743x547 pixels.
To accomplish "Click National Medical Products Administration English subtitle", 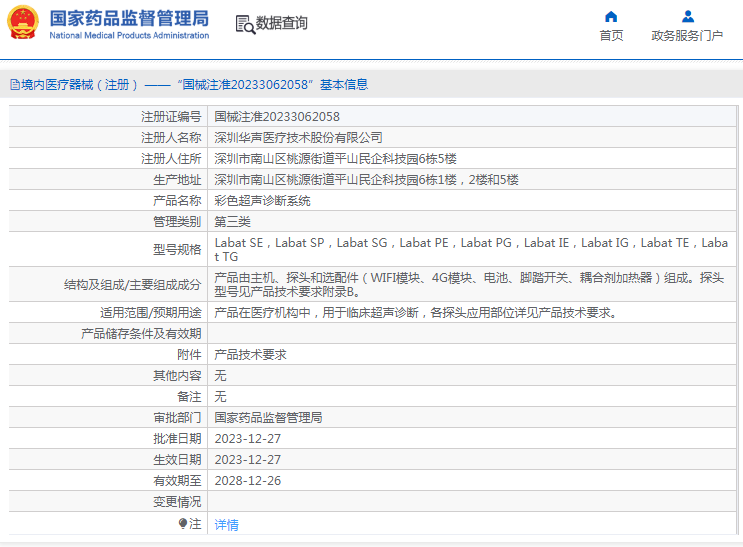I will pyautogui.click(x=129, y=36).
